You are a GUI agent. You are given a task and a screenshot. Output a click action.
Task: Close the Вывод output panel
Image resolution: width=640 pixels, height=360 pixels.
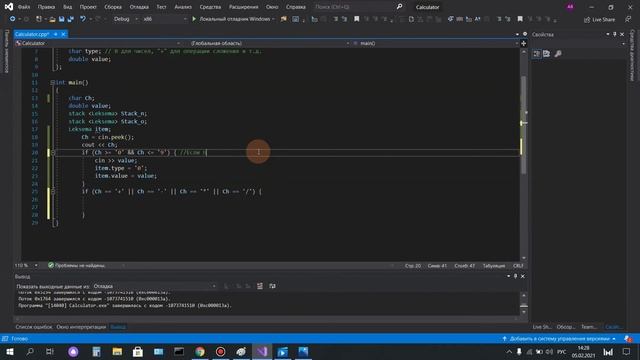[522, 276]
